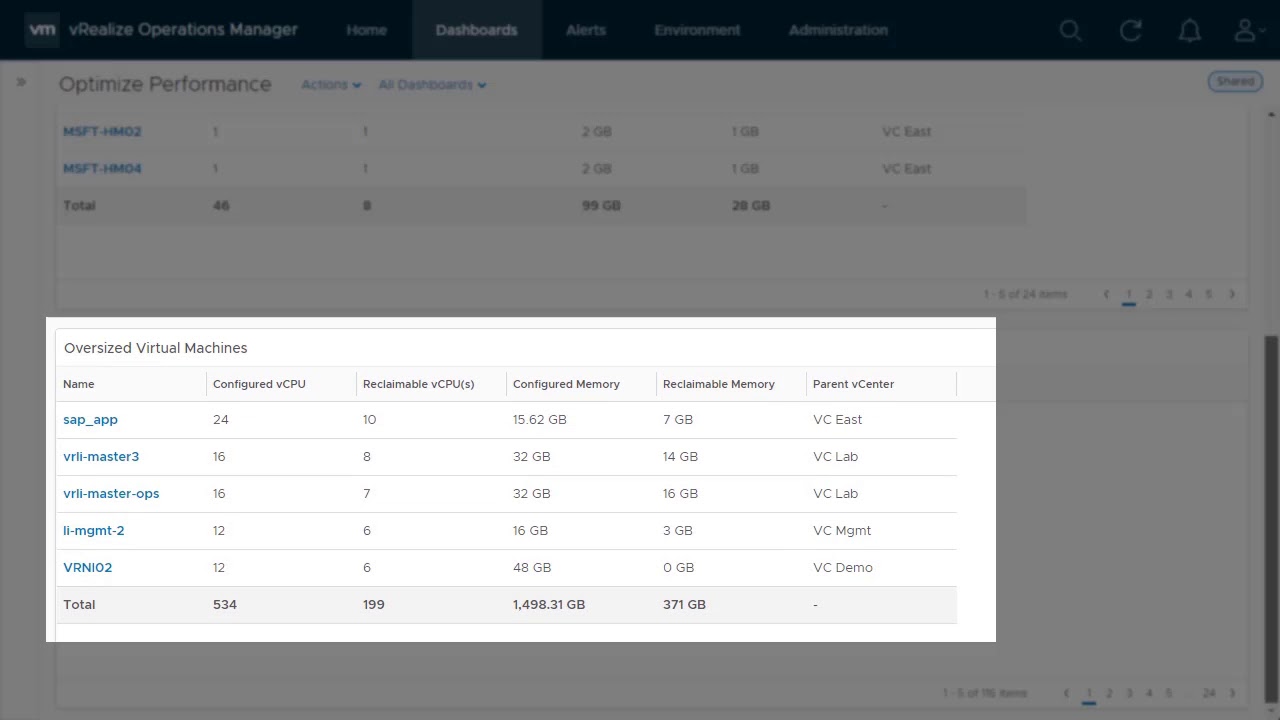Jump to page 24 in bottom pager
Image resolution: width=1280 pixels, height=720 pixels.
click(x=1209, y=693)
